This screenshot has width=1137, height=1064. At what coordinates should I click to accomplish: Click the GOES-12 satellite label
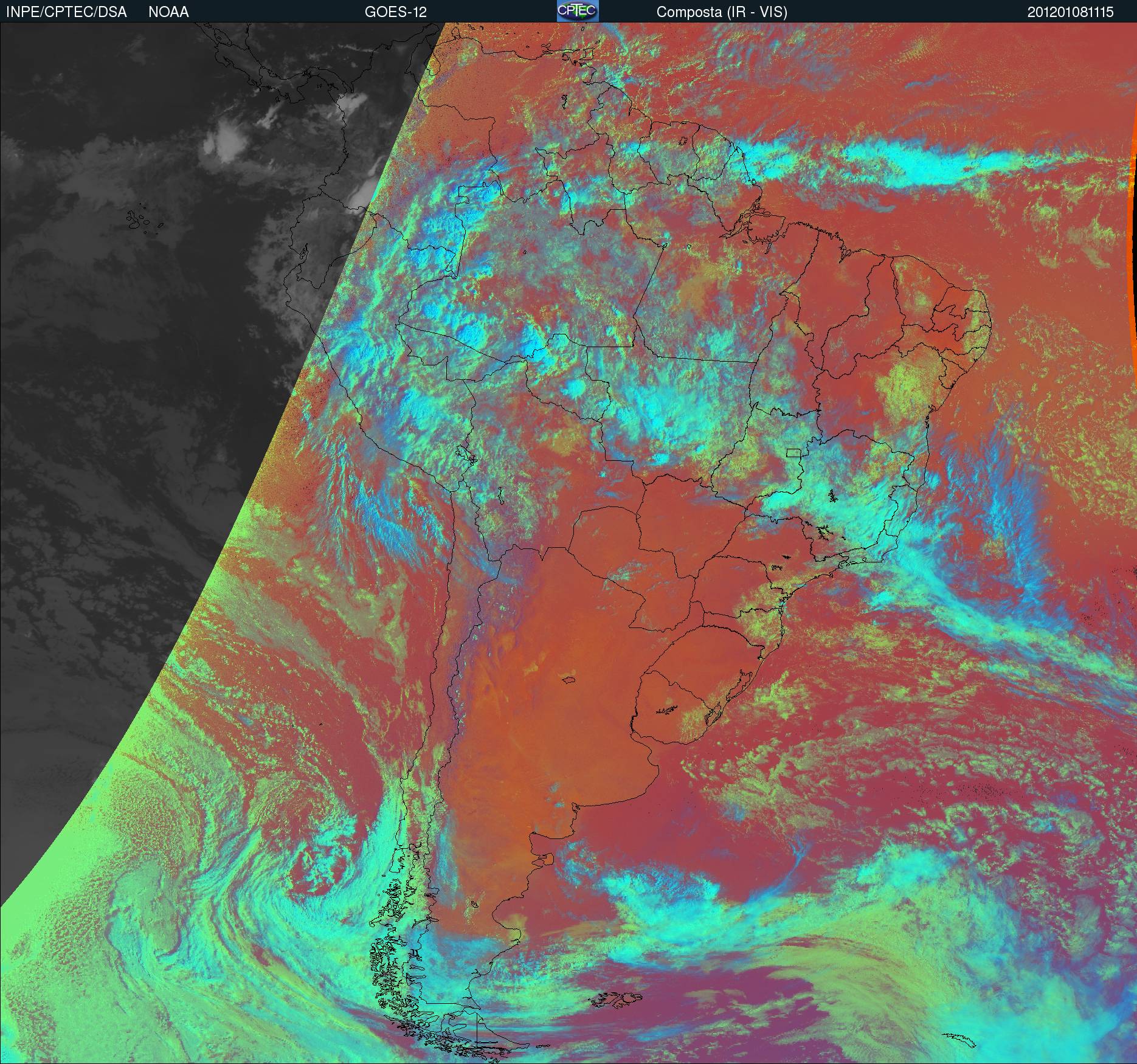coord(396,12)
